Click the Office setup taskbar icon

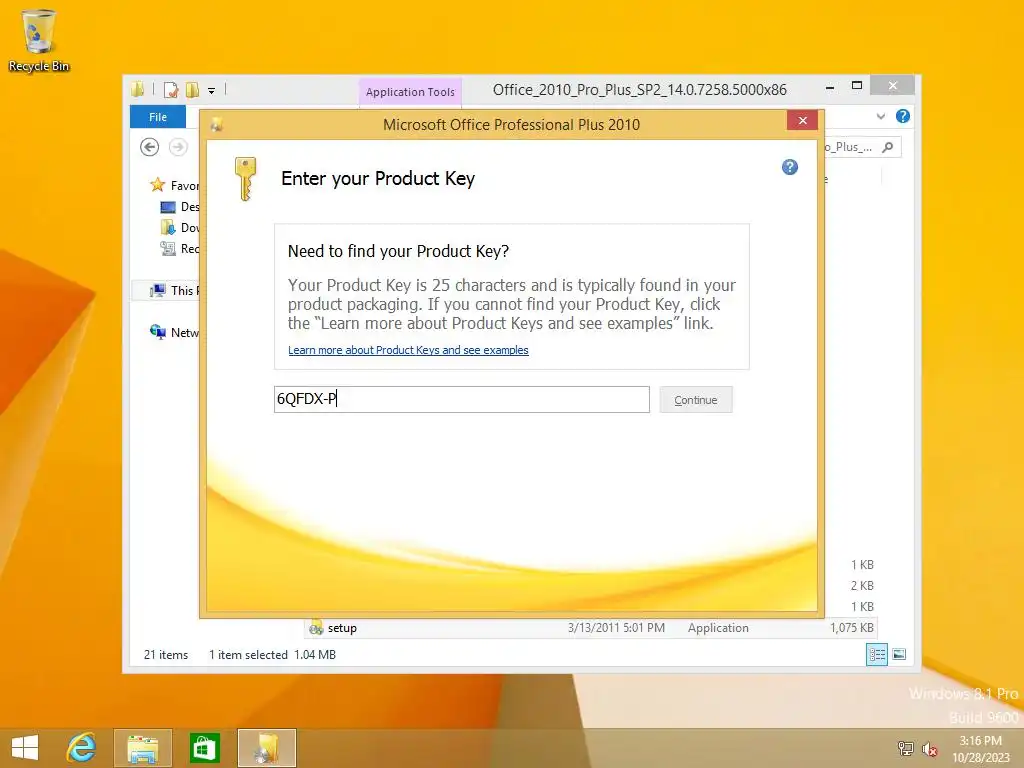(x=266, y=748)
